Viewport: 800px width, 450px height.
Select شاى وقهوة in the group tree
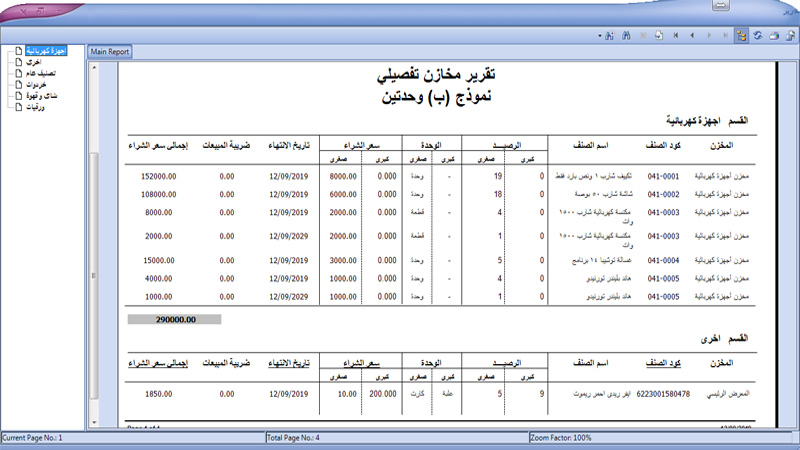pyautogui.click(x=42, y=96)
